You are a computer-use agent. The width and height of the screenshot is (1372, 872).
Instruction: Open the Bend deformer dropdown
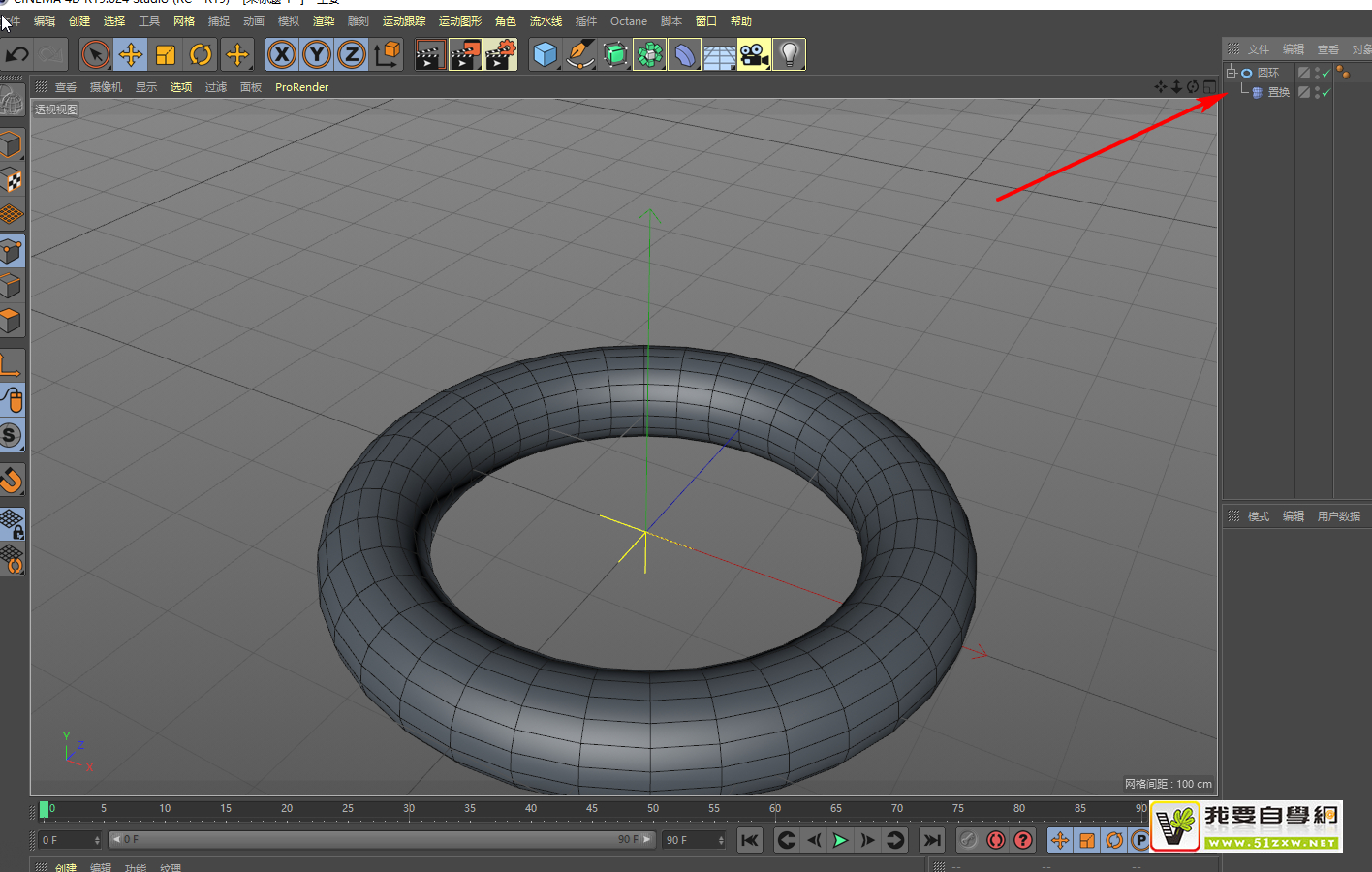pyautogui.click(x=684, y=54)
